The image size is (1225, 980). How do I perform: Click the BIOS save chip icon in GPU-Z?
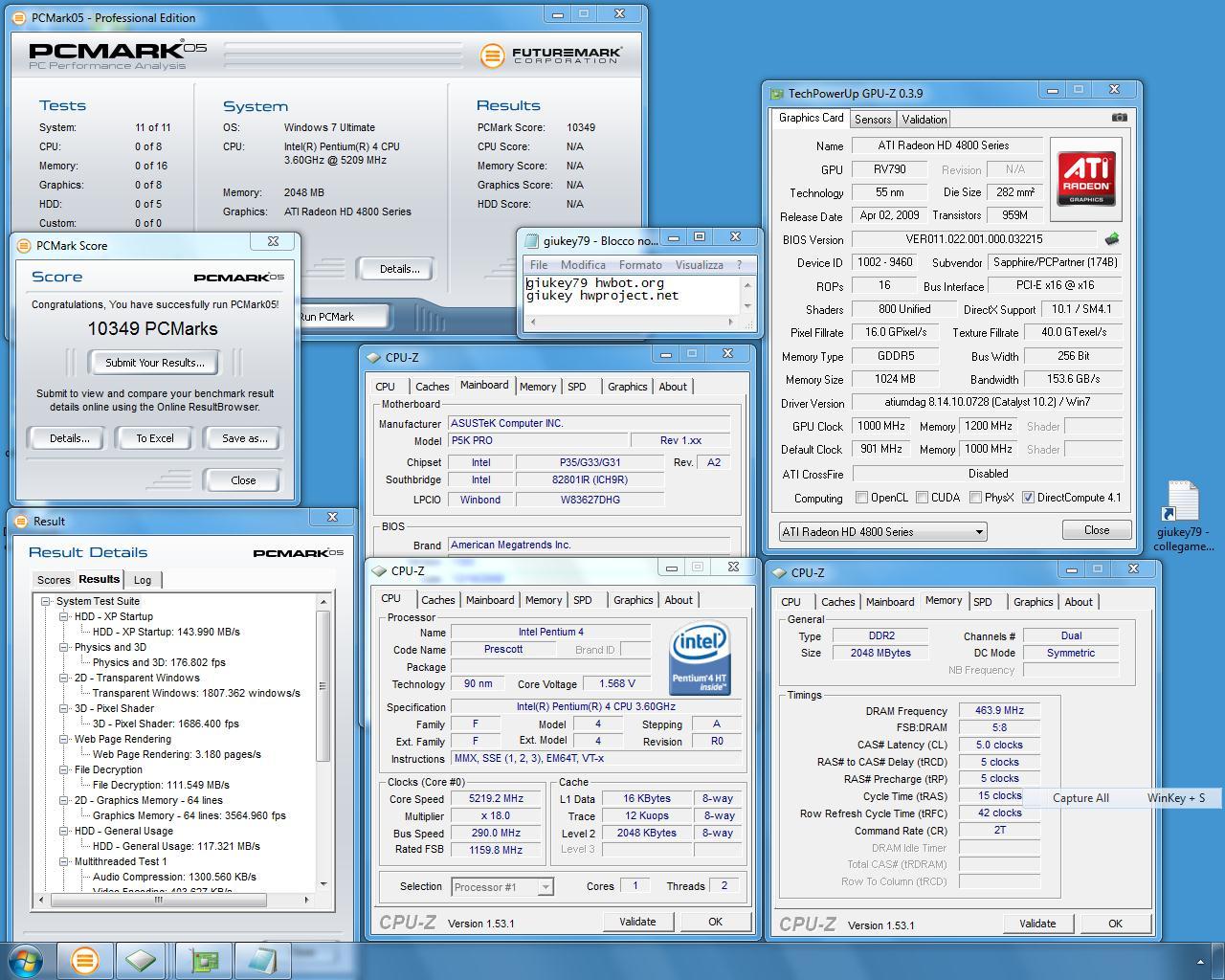tap(1111, 238)
